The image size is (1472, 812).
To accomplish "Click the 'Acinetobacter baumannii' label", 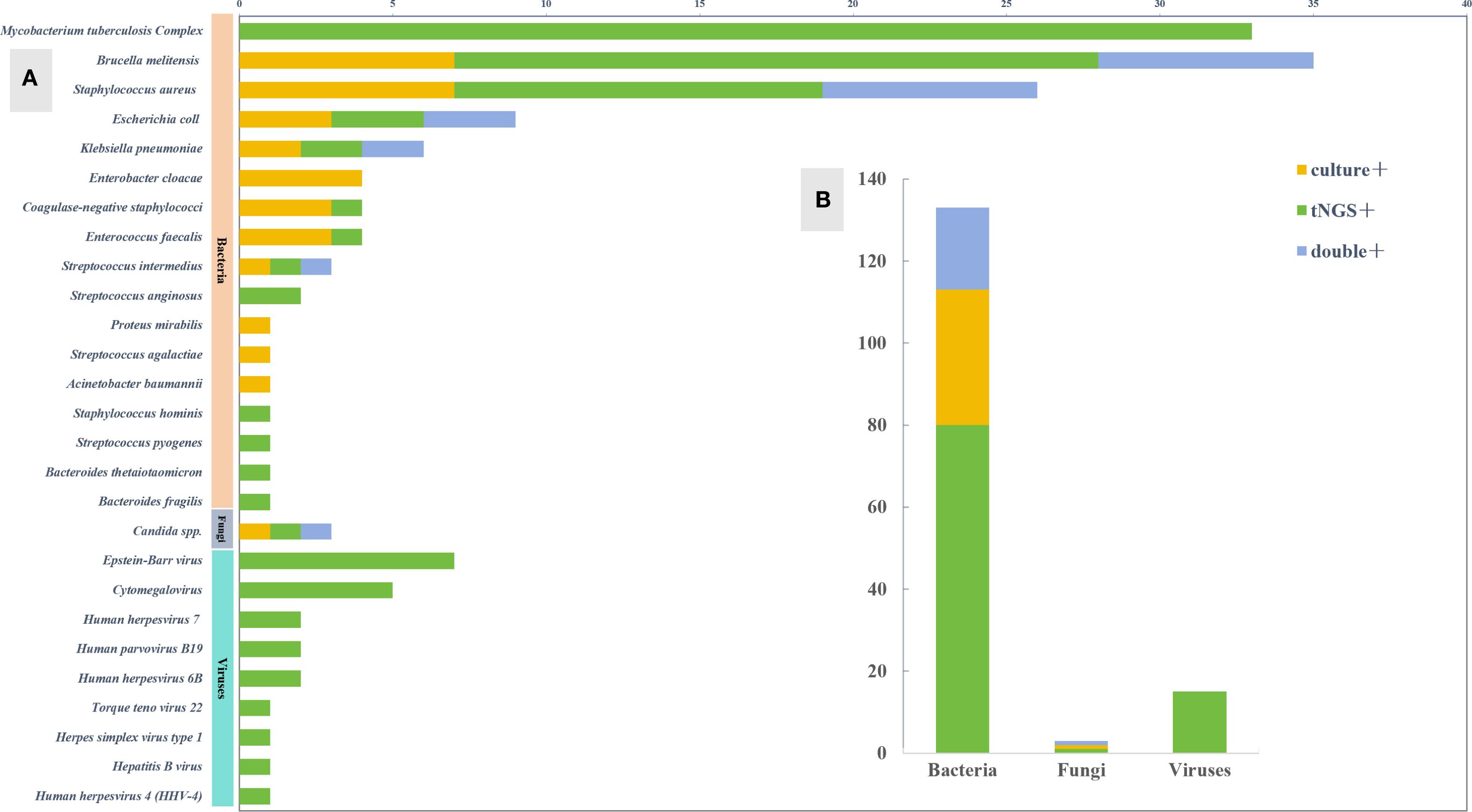I will click(x=134, y=384).
